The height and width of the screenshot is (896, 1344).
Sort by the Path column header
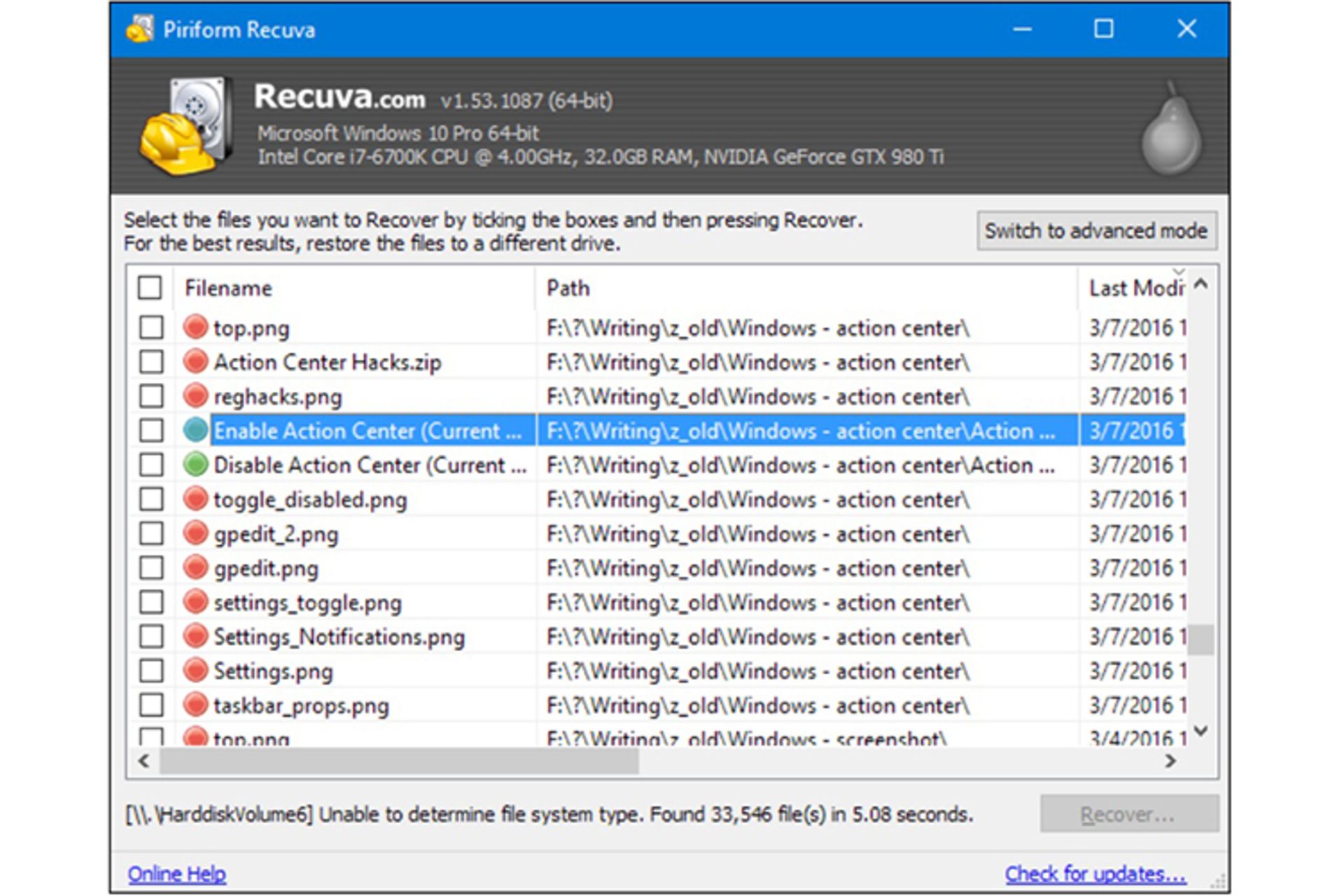(x=806, y=288)
